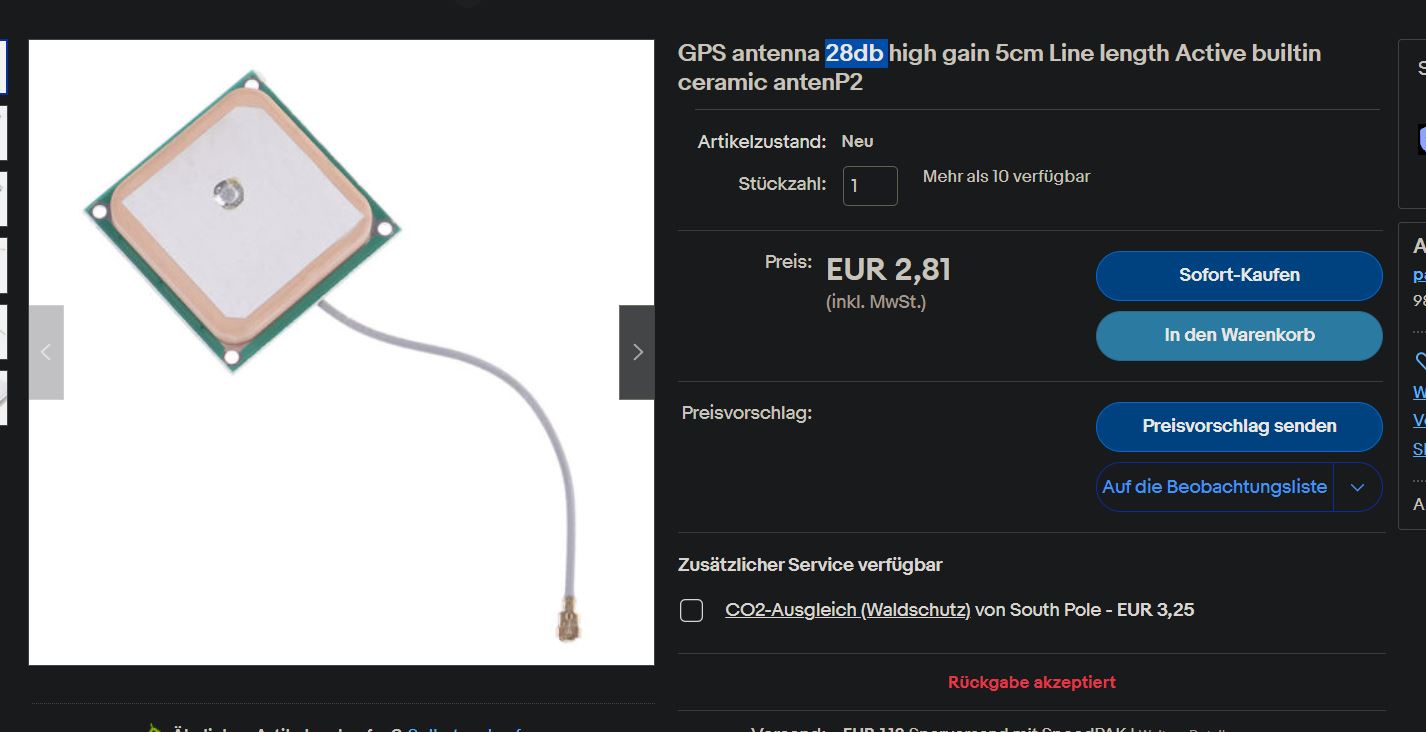
Task: Add to Auf die Beobachtungsliste
Action: [x=1214, y=487]
